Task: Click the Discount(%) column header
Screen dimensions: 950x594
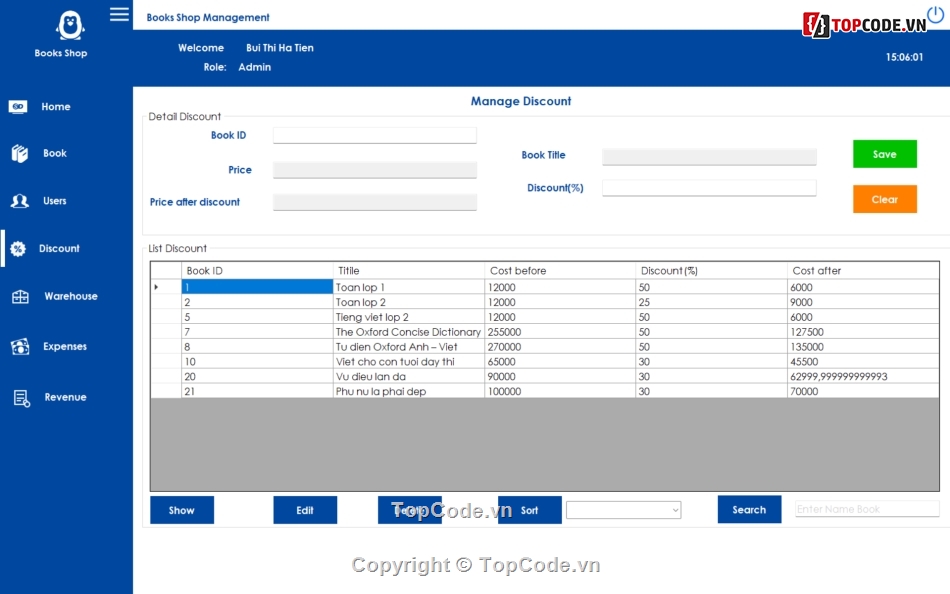Action: pos(711,270)
